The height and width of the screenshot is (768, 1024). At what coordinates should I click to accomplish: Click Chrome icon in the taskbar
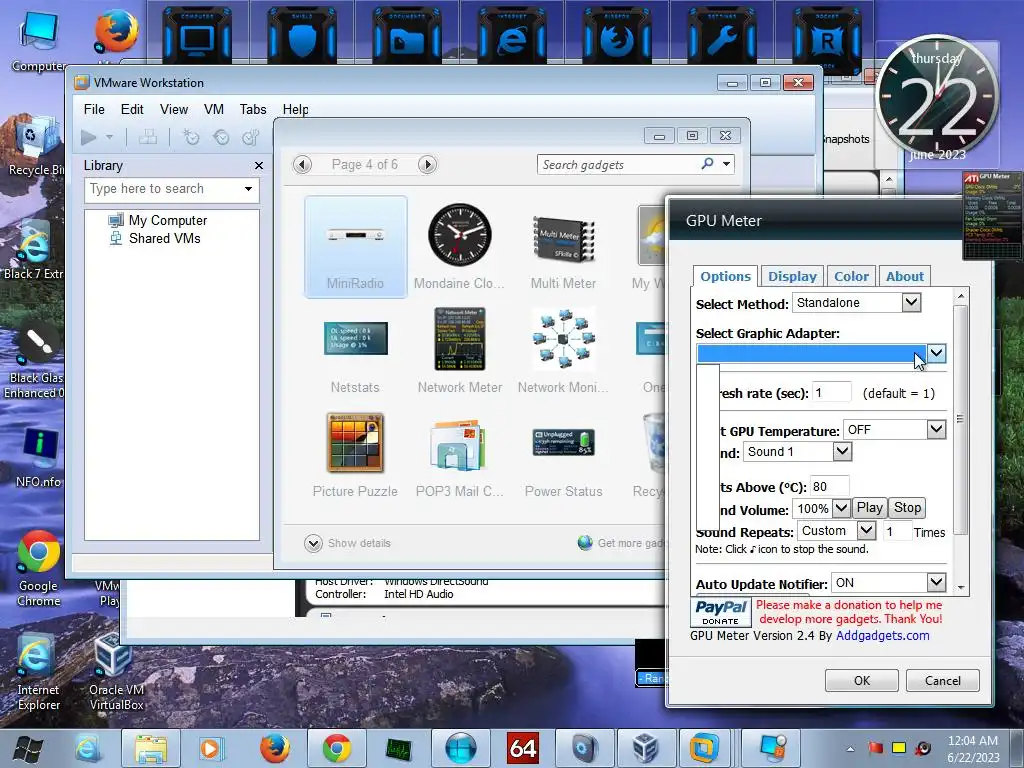[336, 748]
